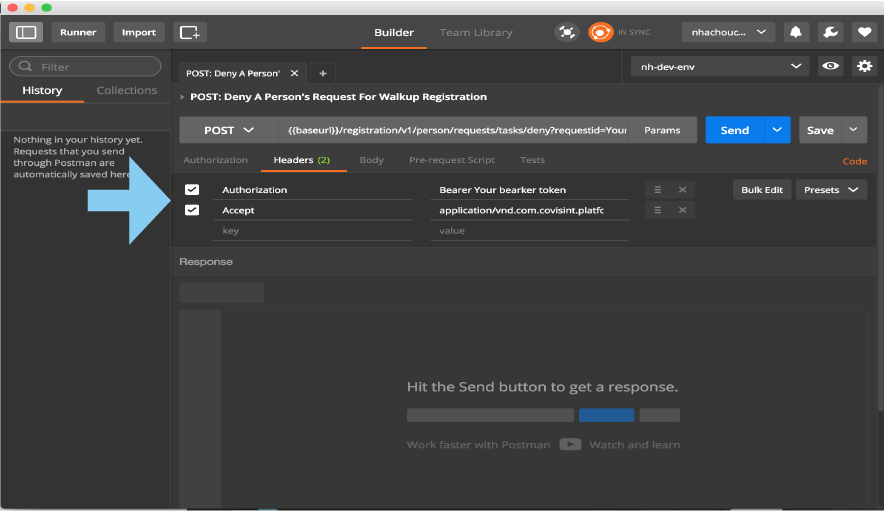Toggle the sidebar panel icon
Image resolution: width=884 pixels, height=511 pixels.
tap(26, 32)
